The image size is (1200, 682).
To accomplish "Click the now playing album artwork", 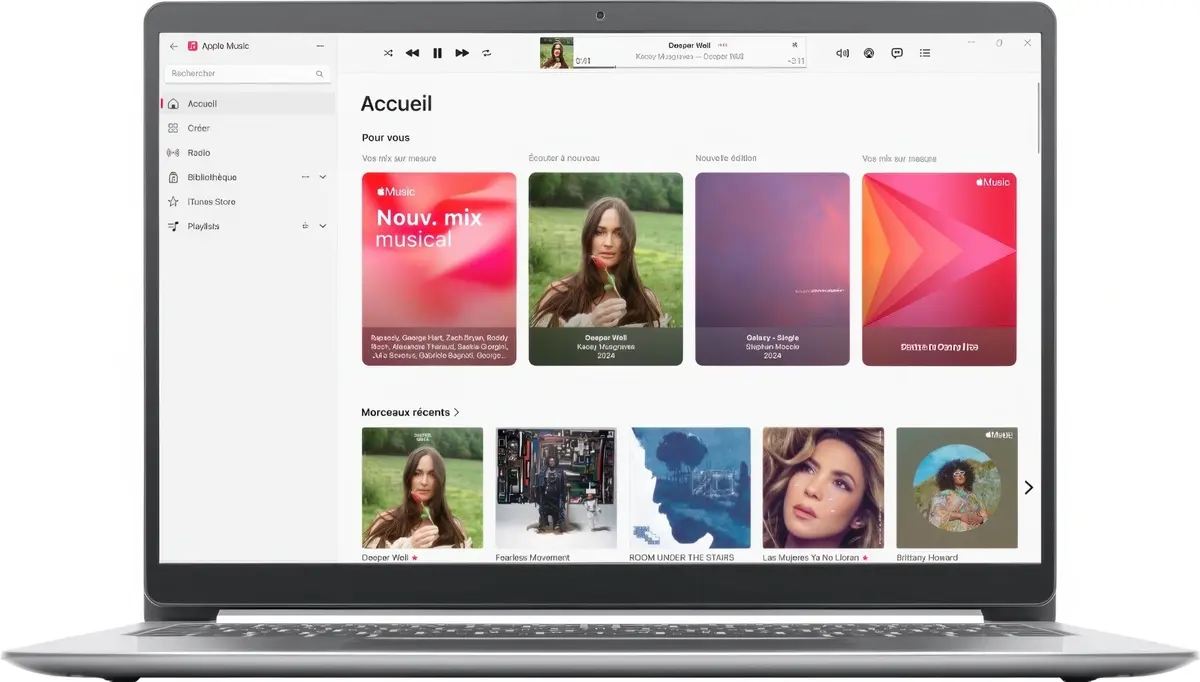I will (555, 53).
